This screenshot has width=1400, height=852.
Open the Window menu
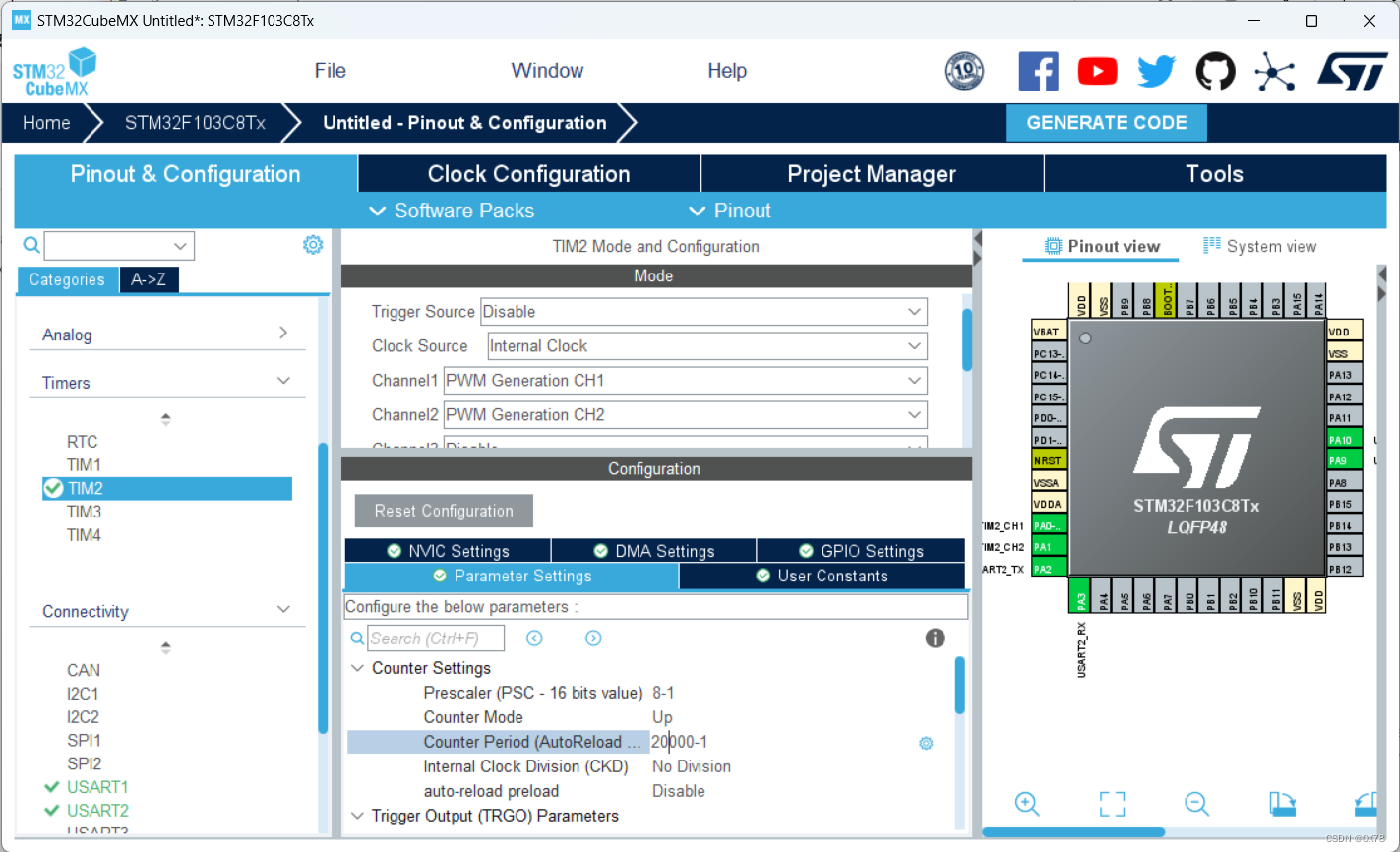(547, 71)
